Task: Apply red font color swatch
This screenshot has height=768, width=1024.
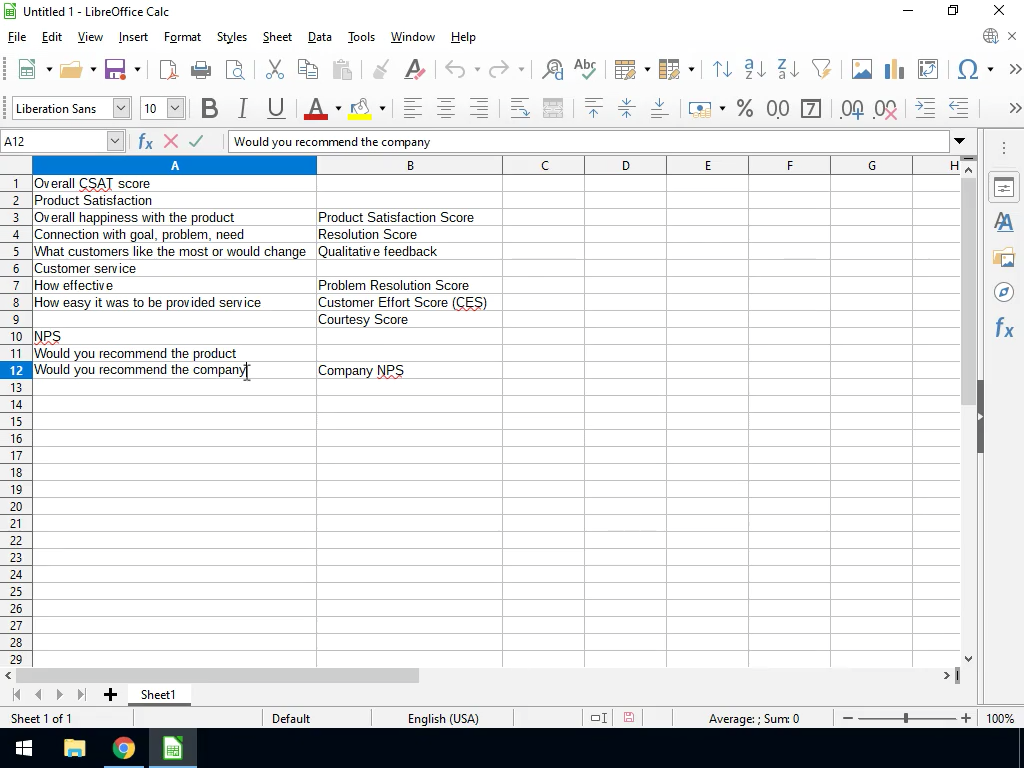Action: click(x=315, y=108)
